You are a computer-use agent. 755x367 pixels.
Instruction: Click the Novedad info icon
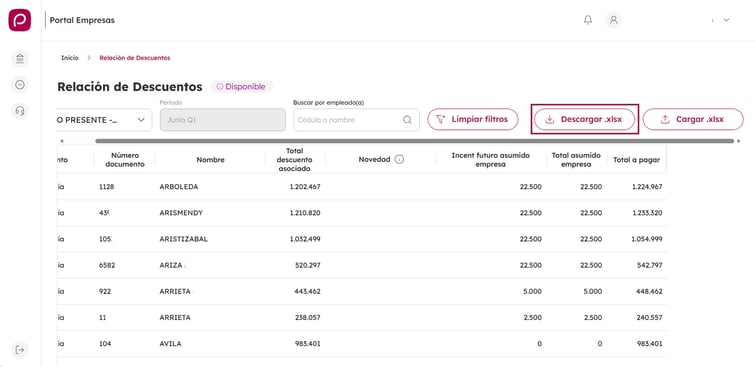click(399, 159)
